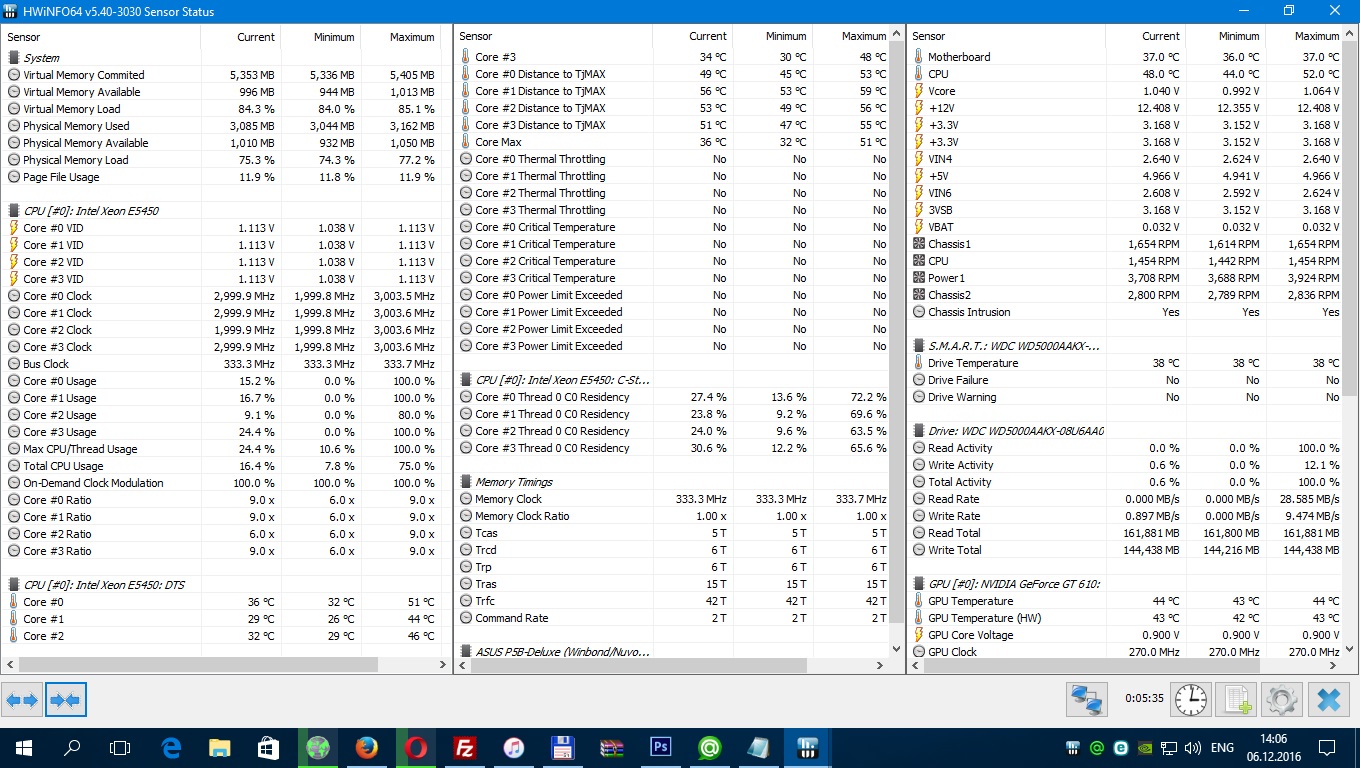This screenshot has height=768, width=1360.
Task: Select the Core #0 Thermal Throttling row
Action: click(674, 159)
